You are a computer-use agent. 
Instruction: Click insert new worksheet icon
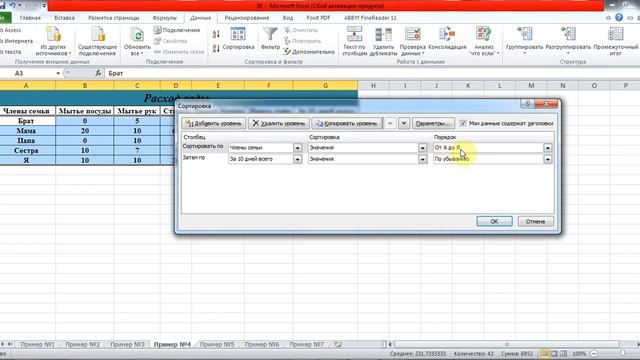[338, 344]
